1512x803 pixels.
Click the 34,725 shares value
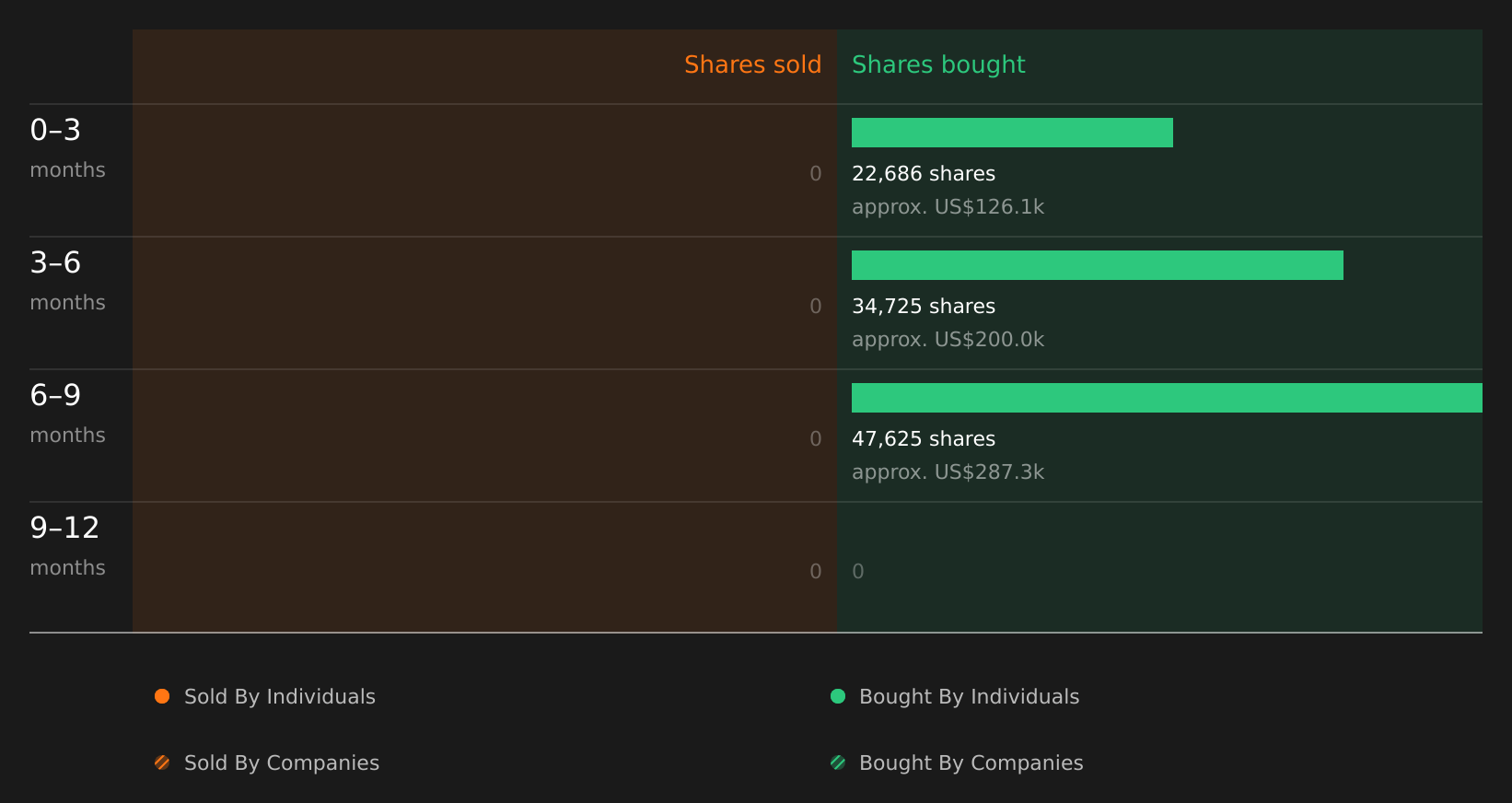point(924,307)
